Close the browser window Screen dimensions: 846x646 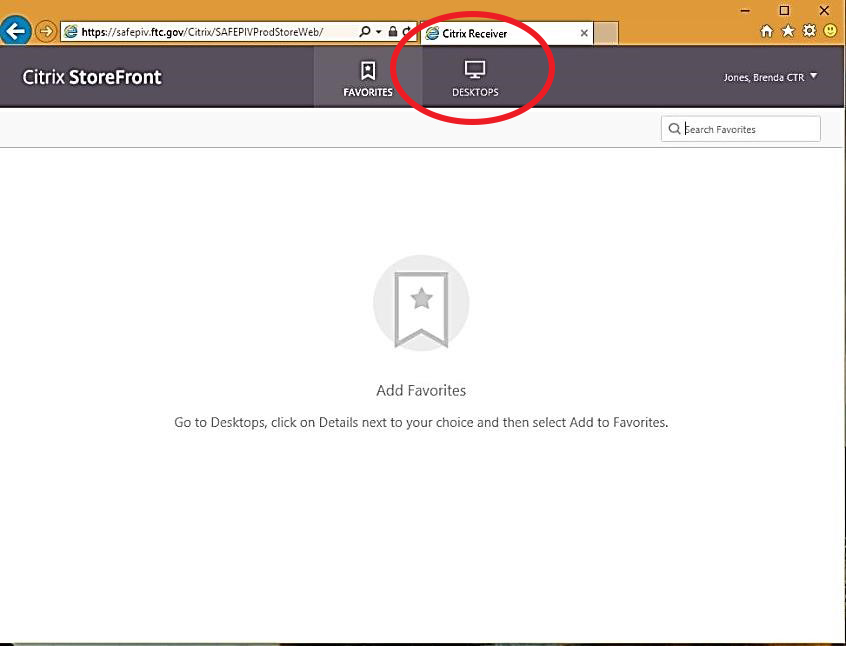point(824,10)
